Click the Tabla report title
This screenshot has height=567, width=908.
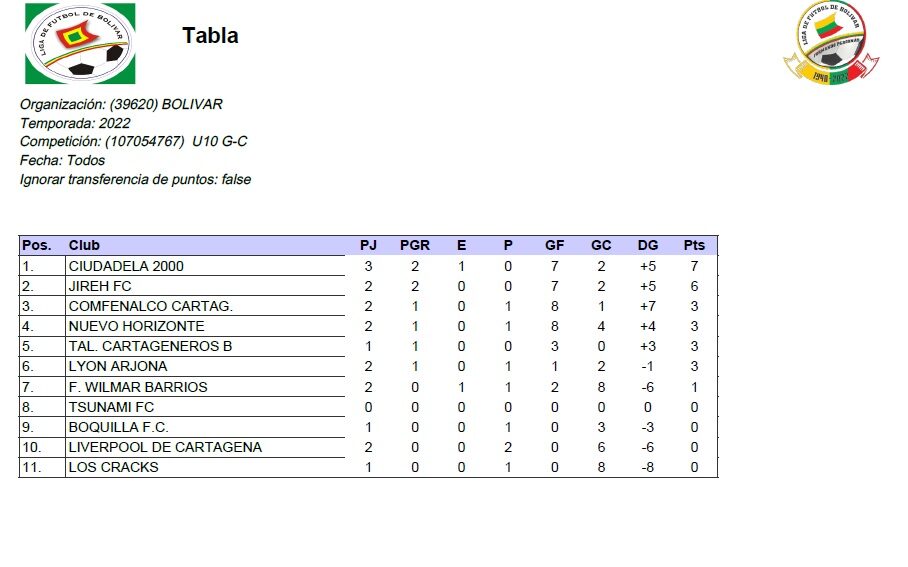tap(210, 36)
